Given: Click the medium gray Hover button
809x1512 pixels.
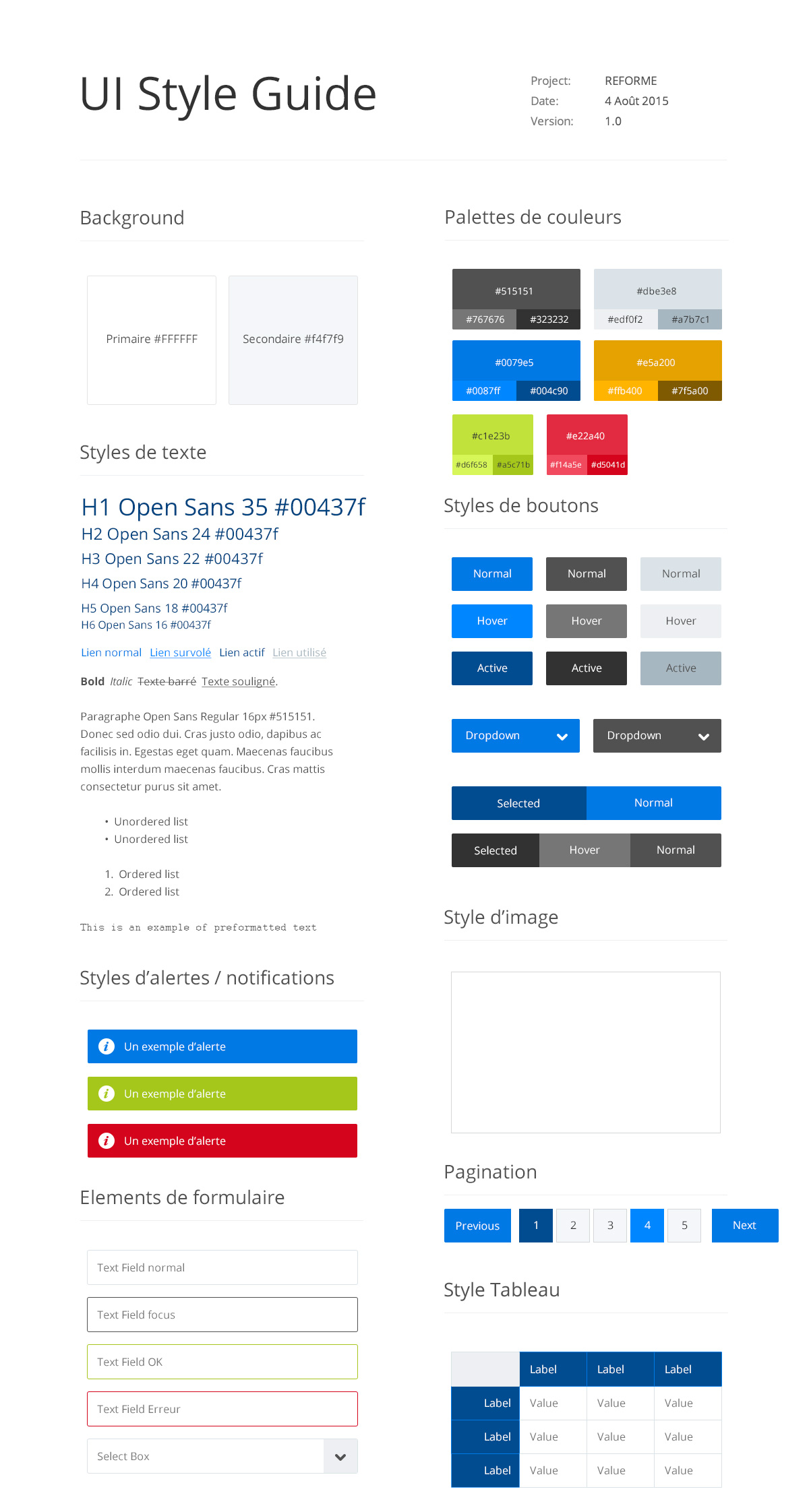Looking at the screenshot, I should [587, 621].
